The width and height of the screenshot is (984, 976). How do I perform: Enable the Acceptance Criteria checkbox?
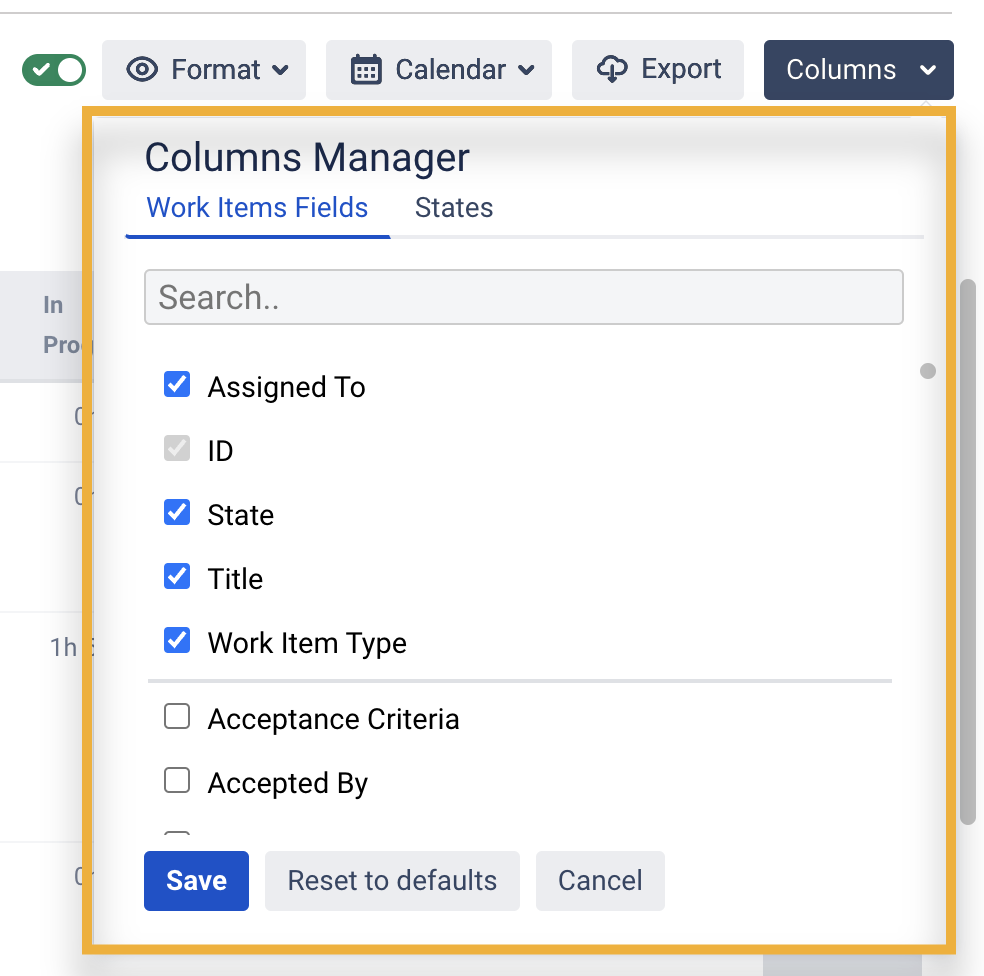[x=177, y=717]
